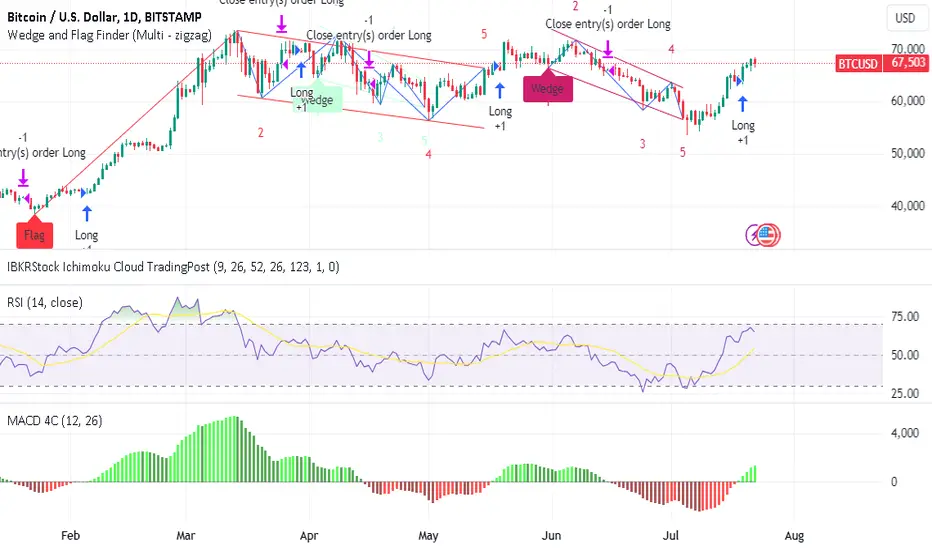Click the Jun label on time axis

coord(552,536)
